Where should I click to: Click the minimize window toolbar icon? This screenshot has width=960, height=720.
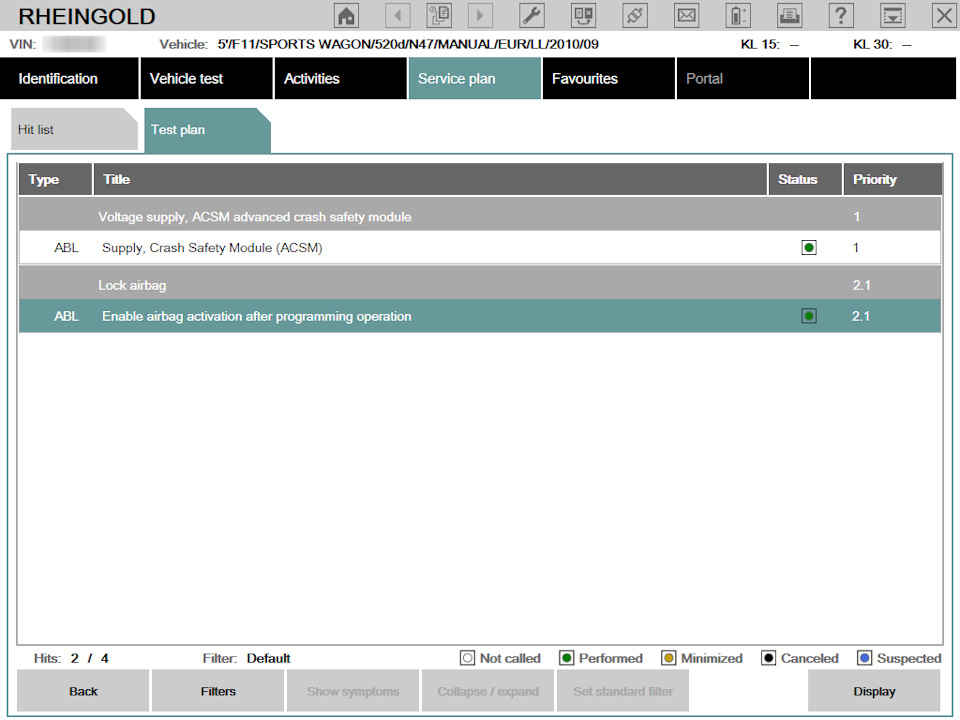click(x=893, y=15)
